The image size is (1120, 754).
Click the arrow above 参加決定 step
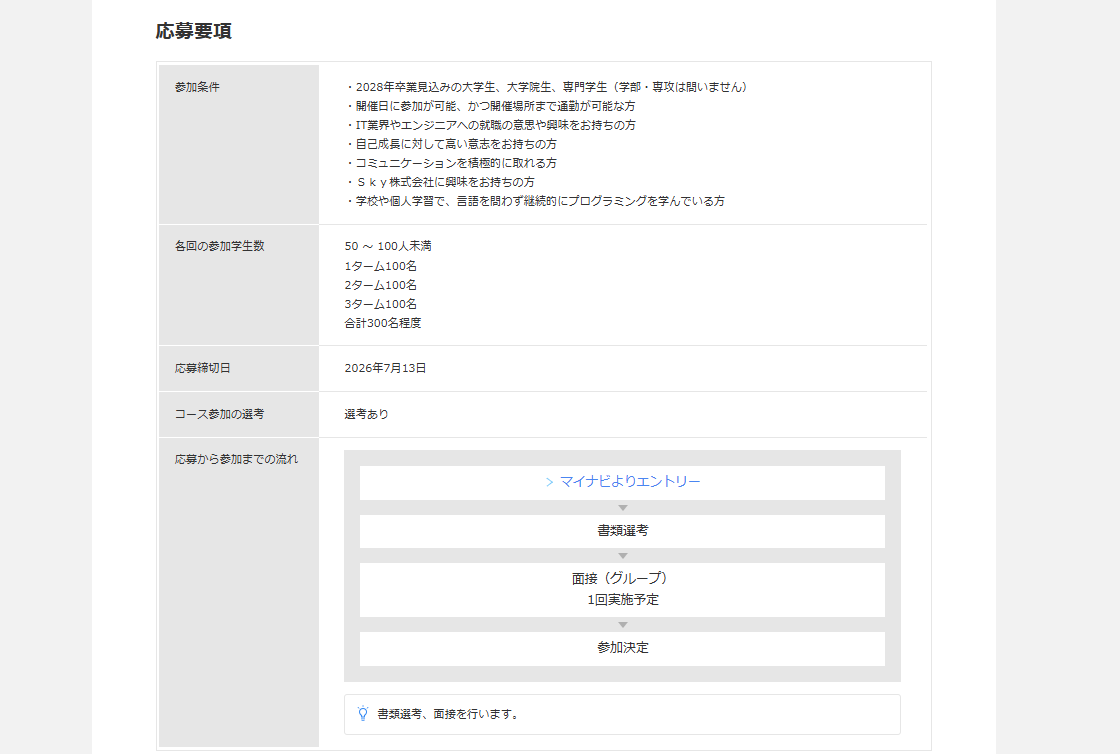(623, 625)
